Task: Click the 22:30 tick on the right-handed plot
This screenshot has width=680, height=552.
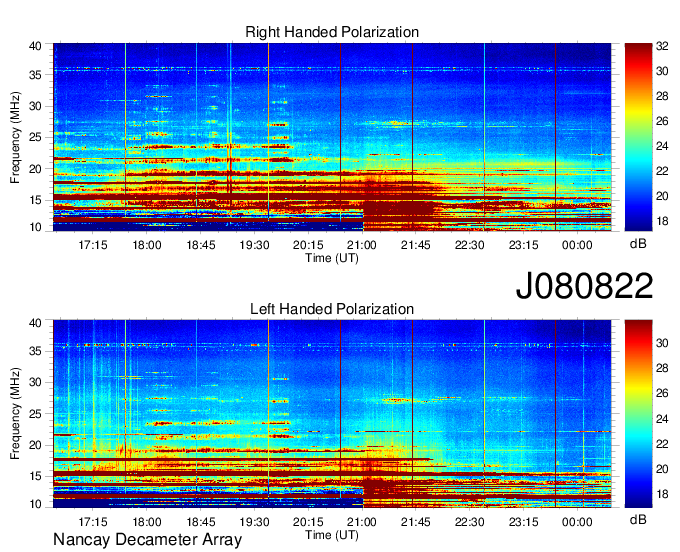Action: click(x=470, y=245)
